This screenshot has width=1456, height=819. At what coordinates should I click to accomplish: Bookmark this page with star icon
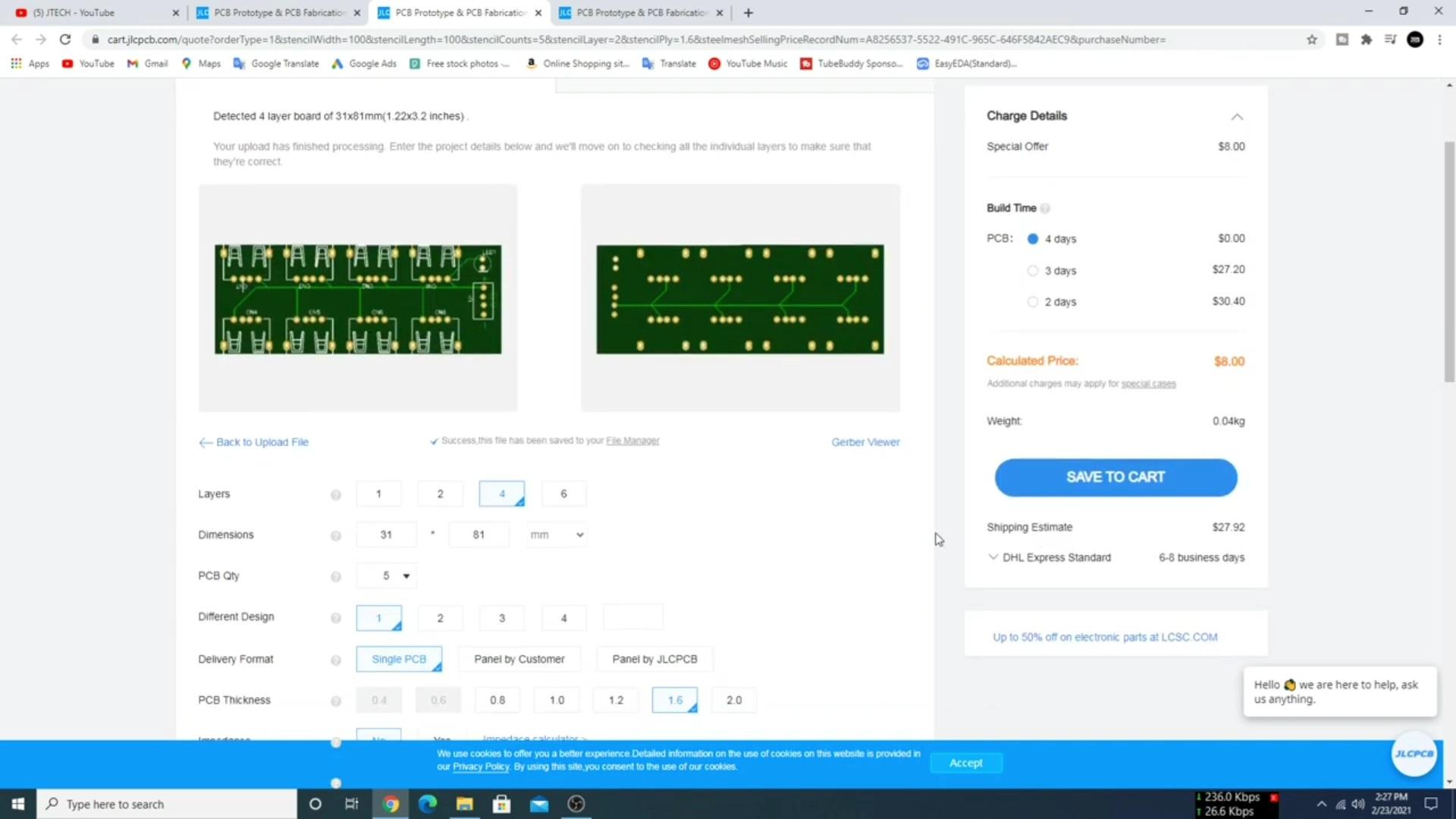1311,39
